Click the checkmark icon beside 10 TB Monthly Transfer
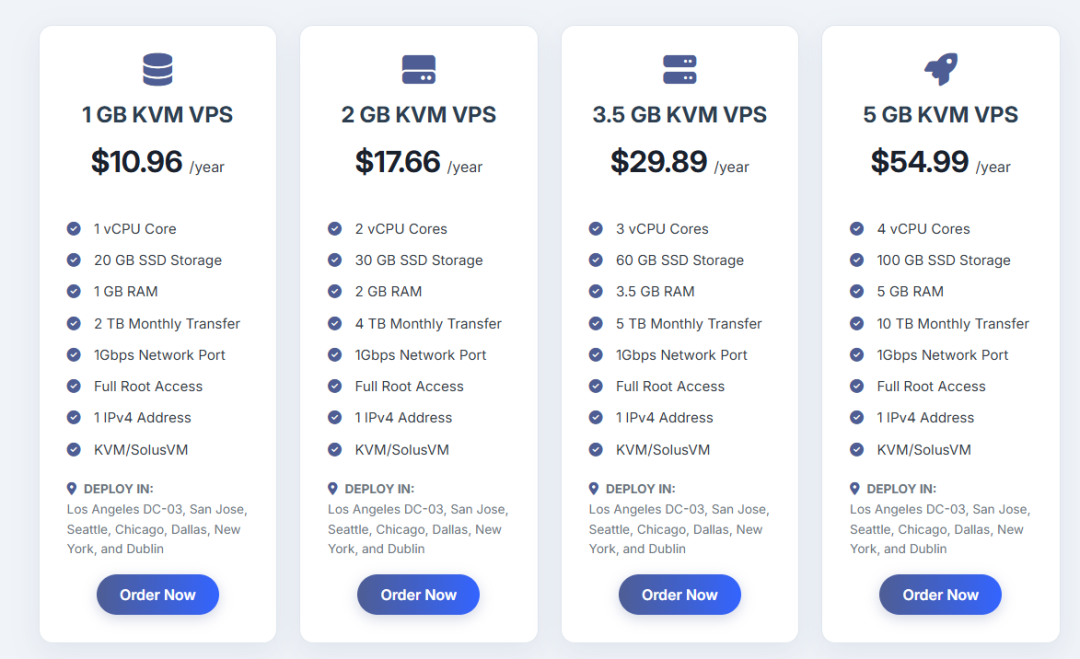1080x659 pixels. point(857,323)
